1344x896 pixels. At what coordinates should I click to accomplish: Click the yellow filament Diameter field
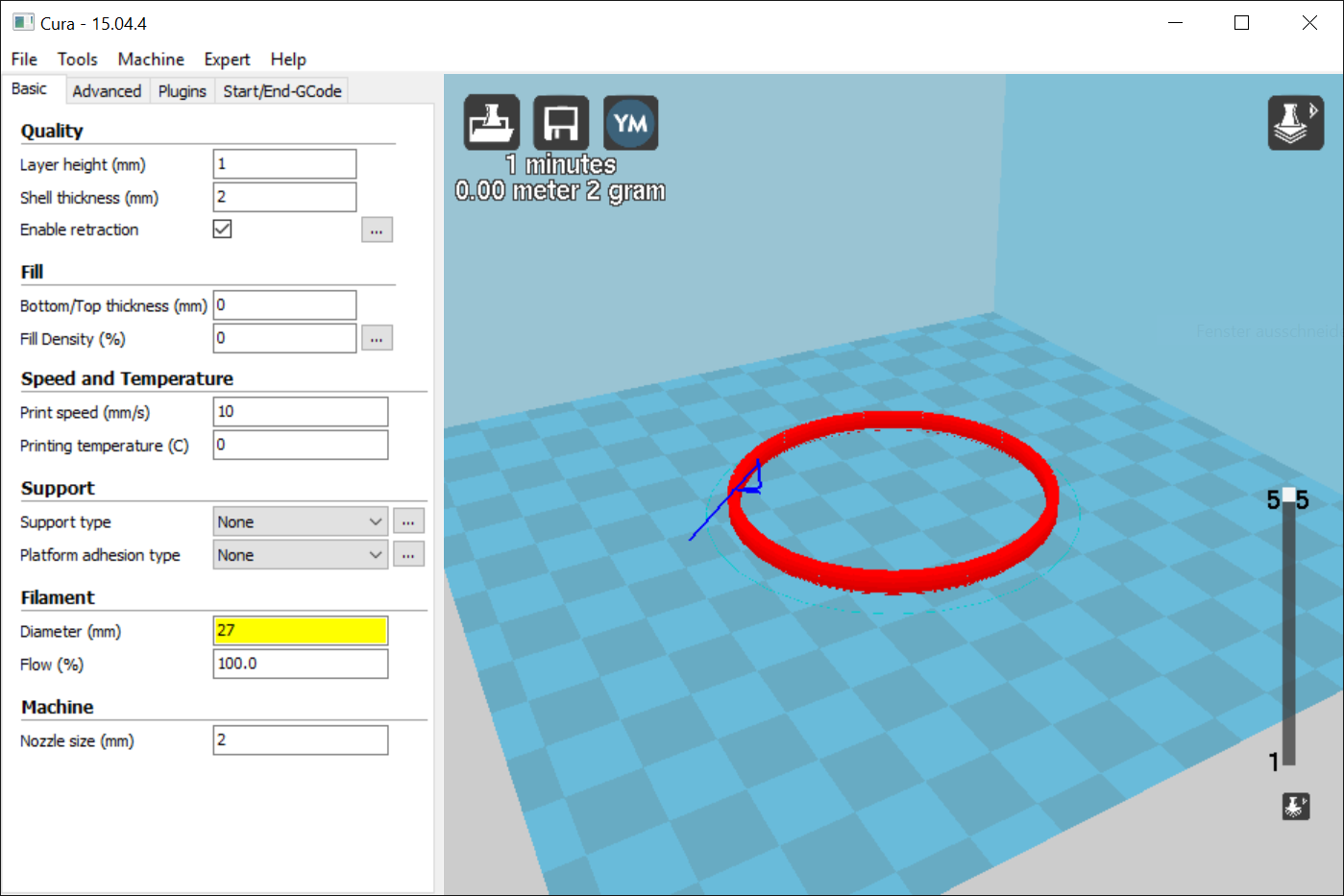pos(300,631)
